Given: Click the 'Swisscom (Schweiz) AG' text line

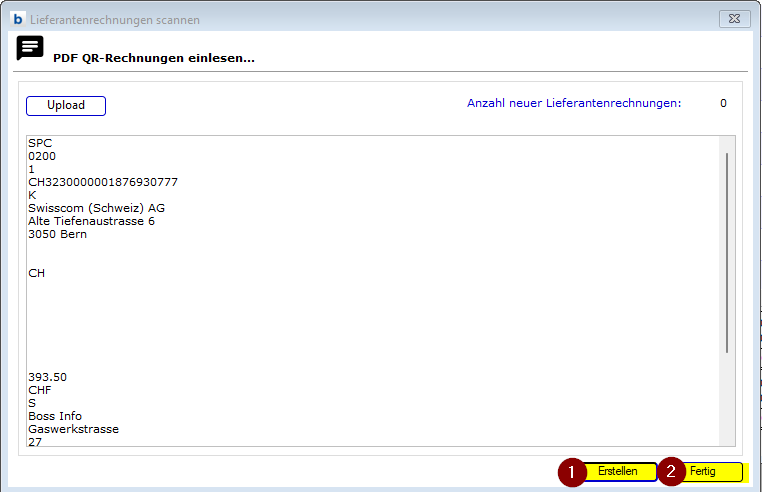Looking at the screenshot, I should coord(96,208).
